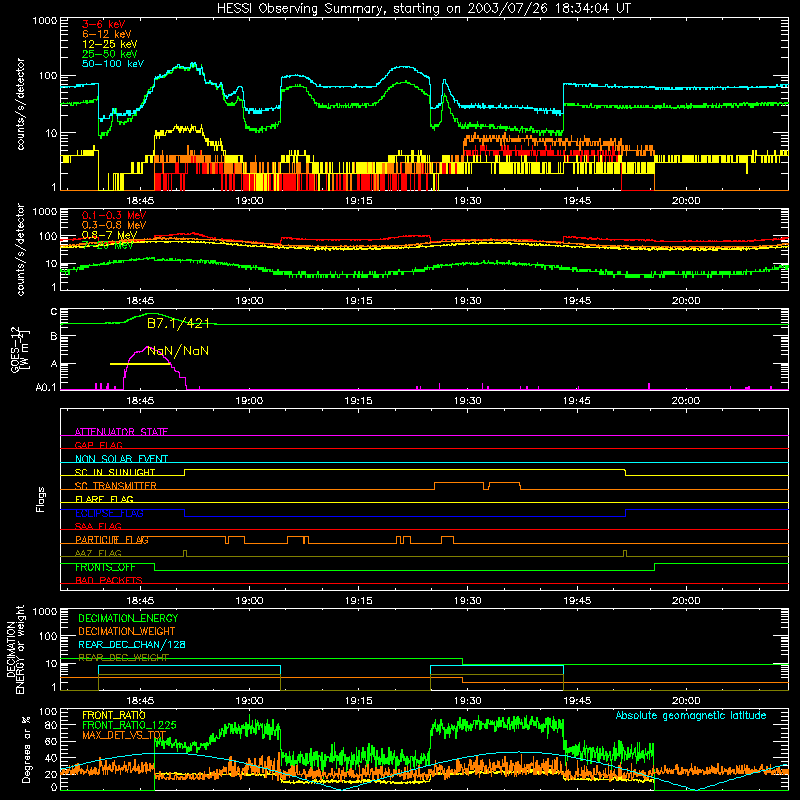Click the A0.1 label on GOES axis
Viewport: 800px width, 800px height.
point(45,388)
